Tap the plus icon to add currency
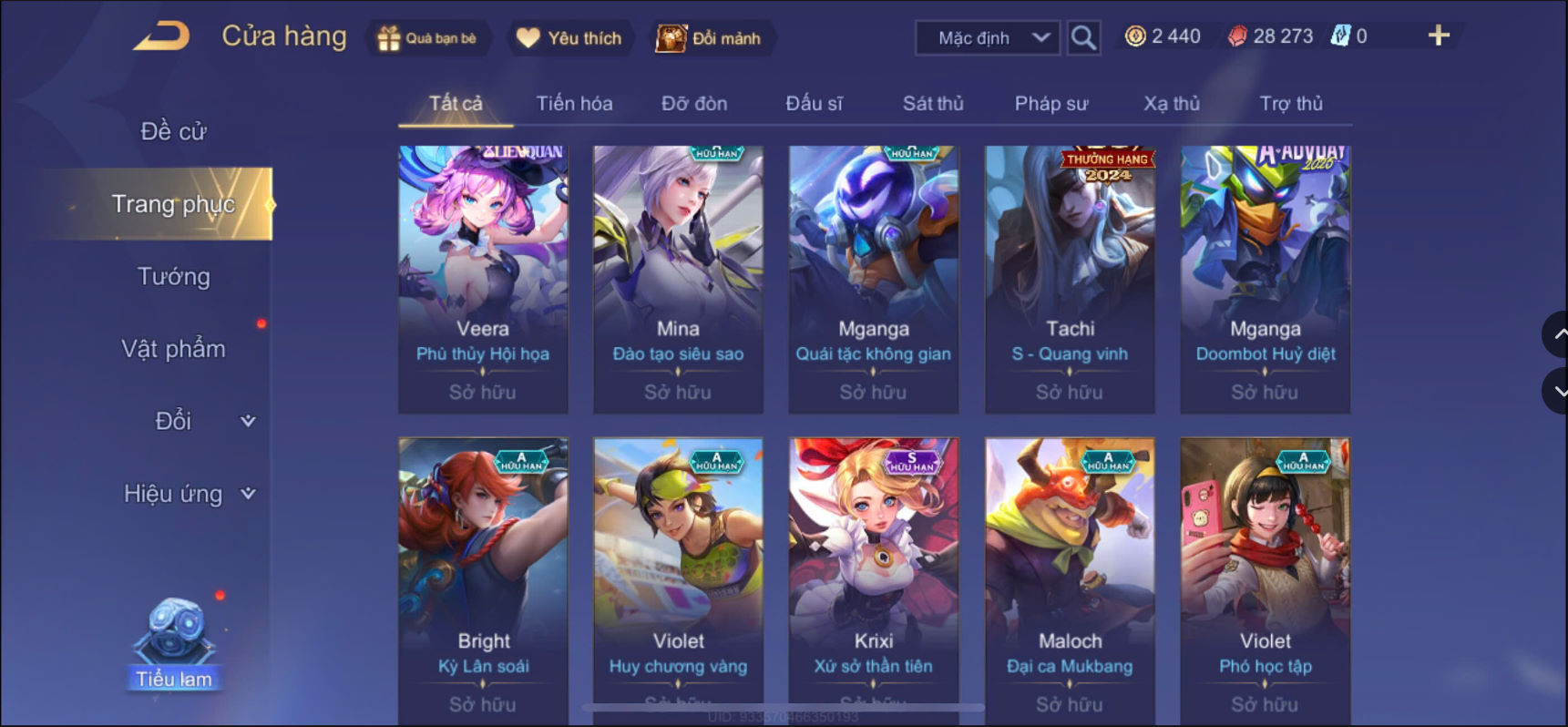 tap(1439, 36)
